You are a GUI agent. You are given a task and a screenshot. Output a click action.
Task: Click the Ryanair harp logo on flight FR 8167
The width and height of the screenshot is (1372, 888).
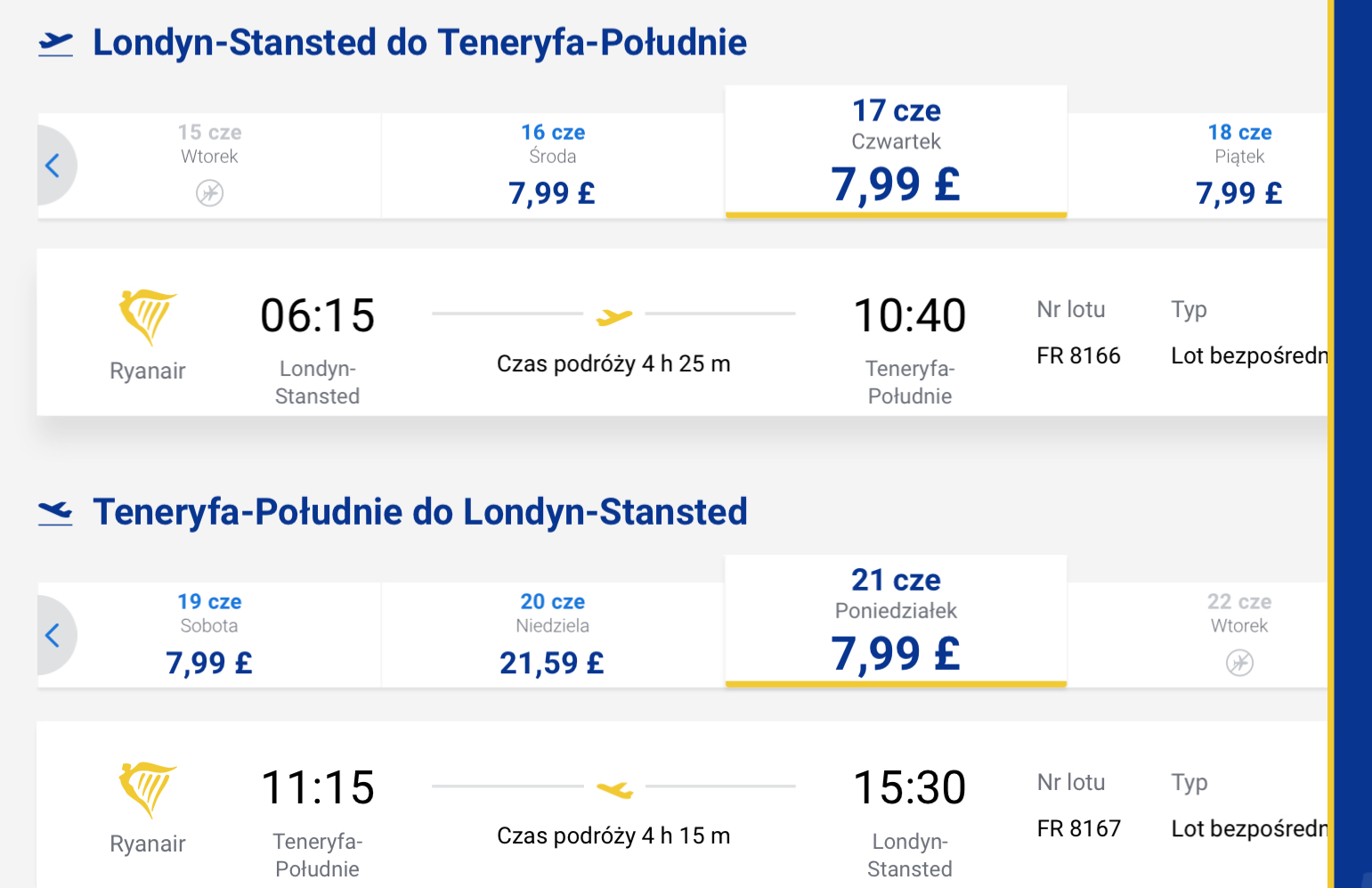click(148, 790)
